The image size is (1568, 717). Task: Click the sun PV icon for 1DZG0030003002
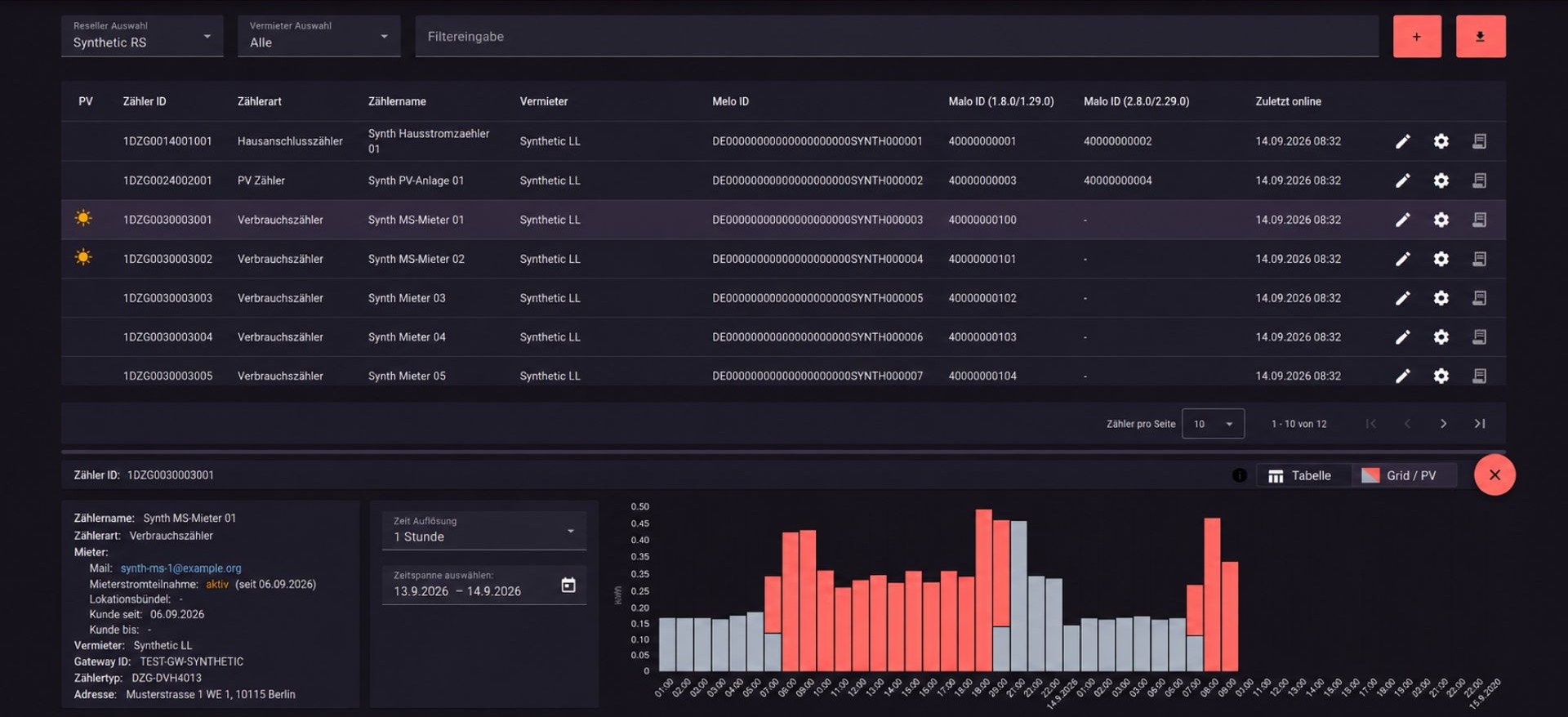(83, 257)
